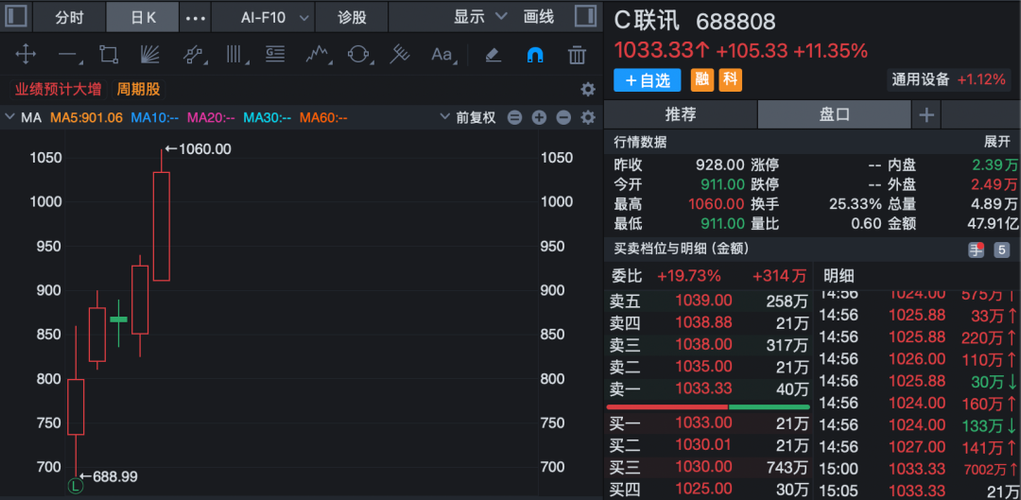Open the 显示 display dropdown
Screen dimensions: 1021x500
tap(481, 17)
